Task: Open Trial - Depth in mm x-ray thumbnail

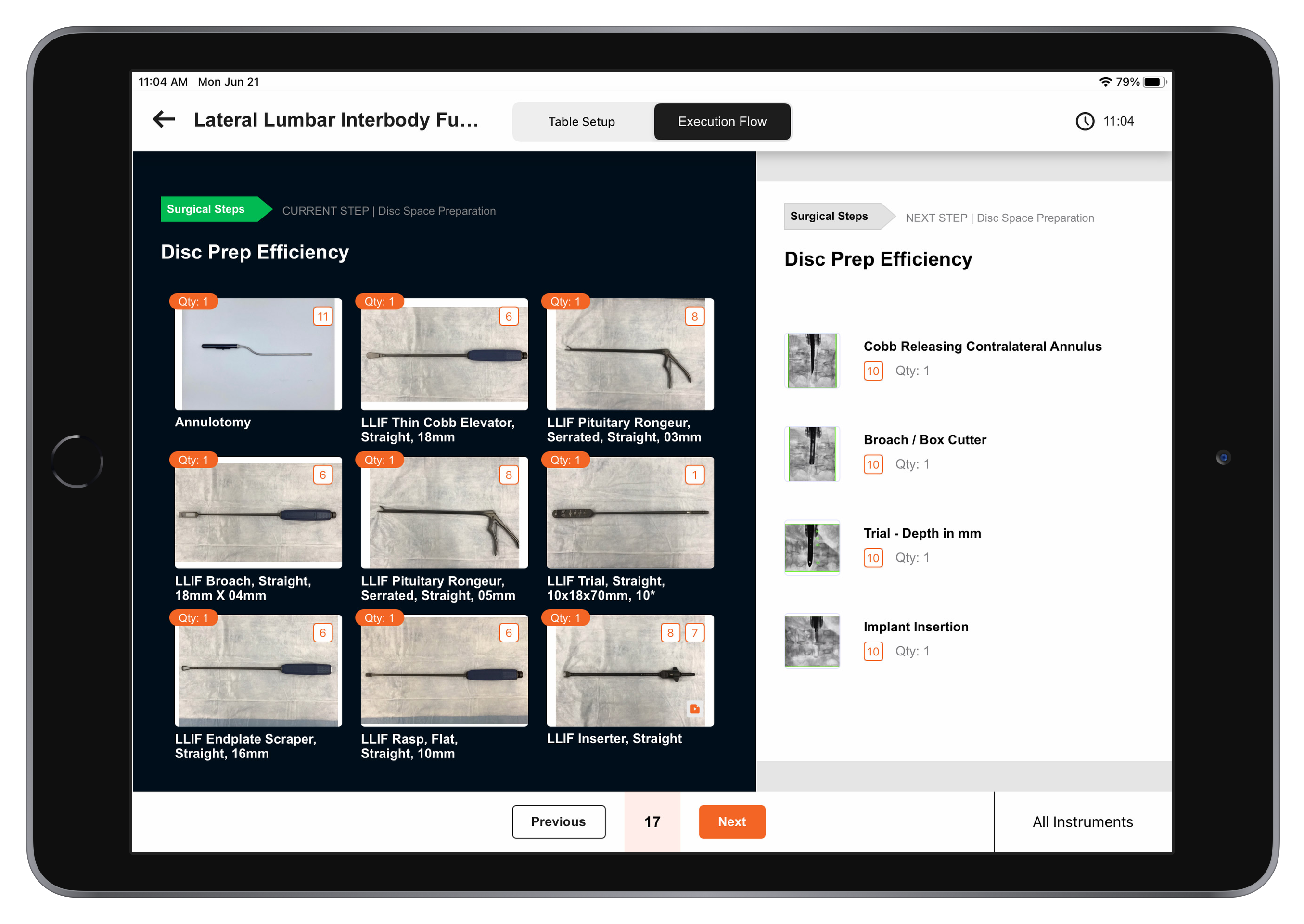Action: coord(812,547)
